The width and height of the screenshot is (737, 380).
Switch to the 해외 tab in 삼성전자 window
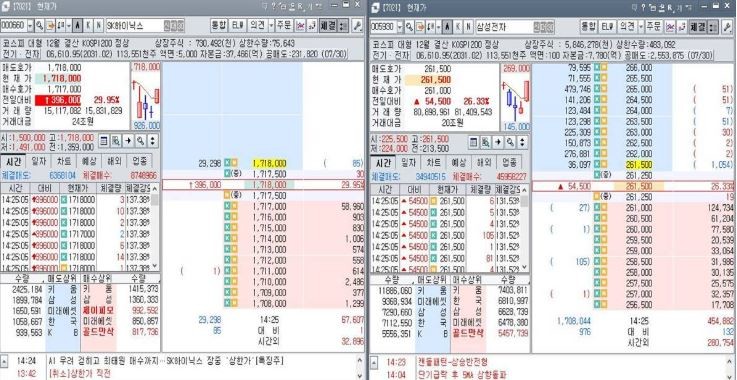point(484,163)
